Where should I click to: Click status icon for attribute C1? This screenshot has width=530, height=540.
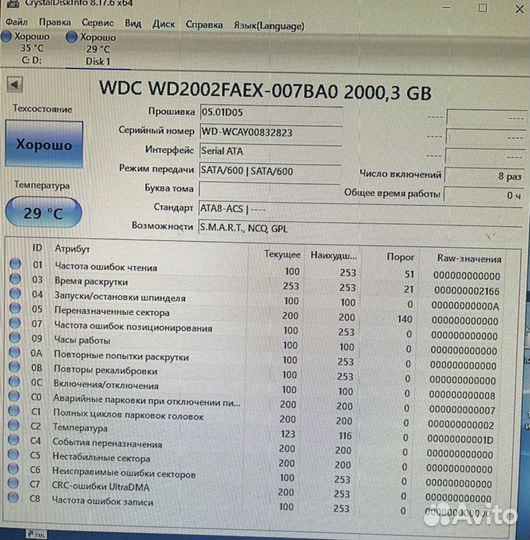14,411
